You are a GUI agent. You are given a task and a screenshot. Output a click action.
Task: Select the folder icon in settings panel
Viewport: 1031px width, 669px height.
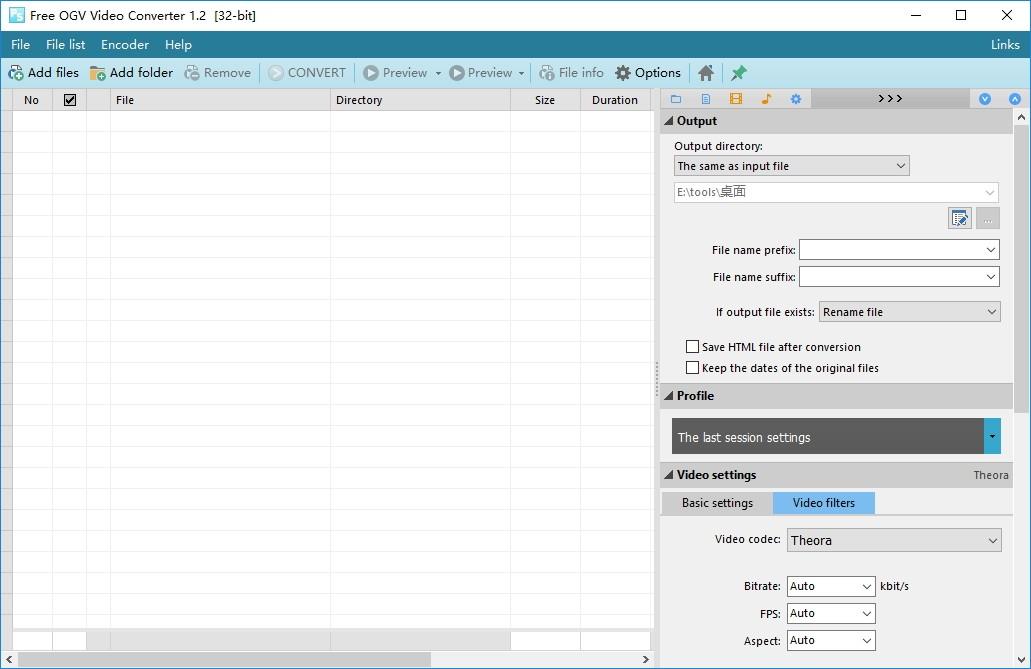coord(676,99)
